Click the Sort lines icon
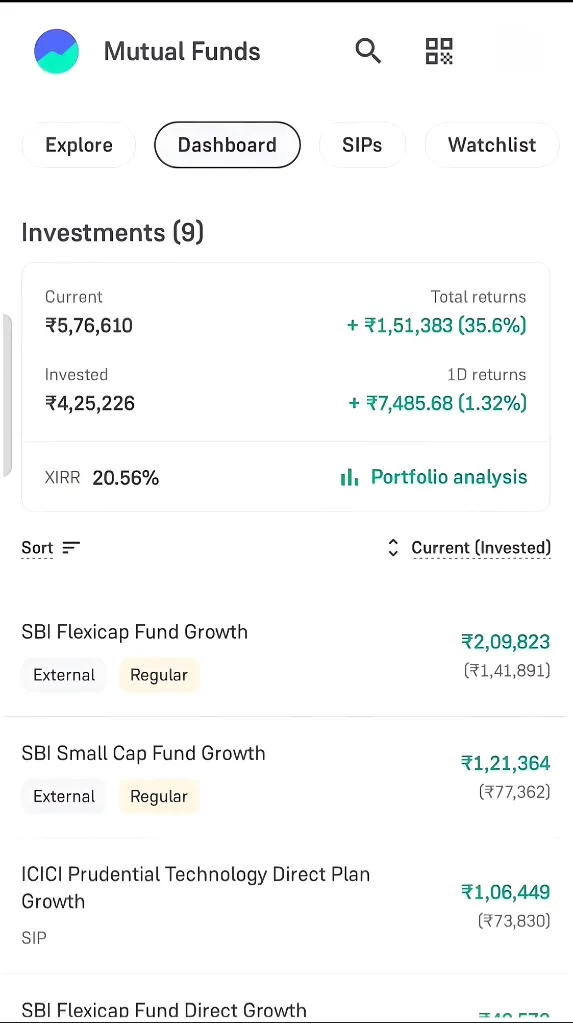 [x=71, y=548]
